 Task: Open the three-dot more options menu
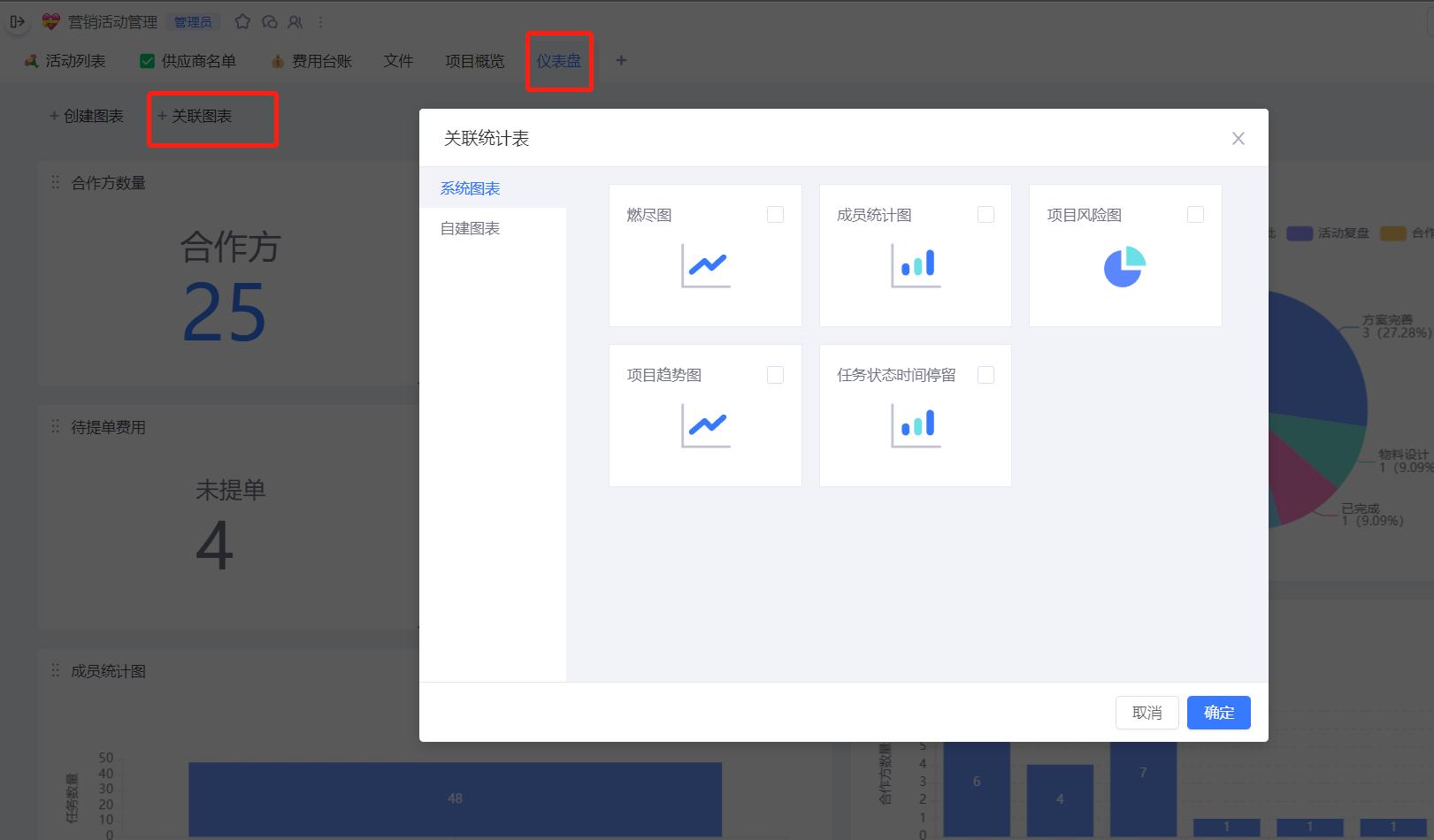pyautogui.click(x=320, y=21)
